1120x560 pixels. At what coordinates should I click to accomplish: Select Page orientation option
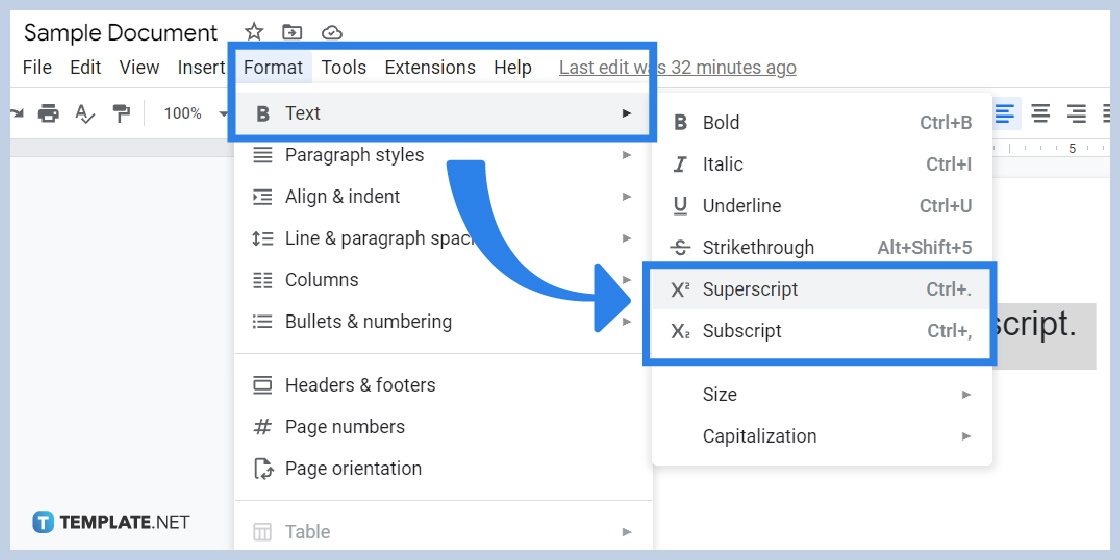(x=443, y=469)
